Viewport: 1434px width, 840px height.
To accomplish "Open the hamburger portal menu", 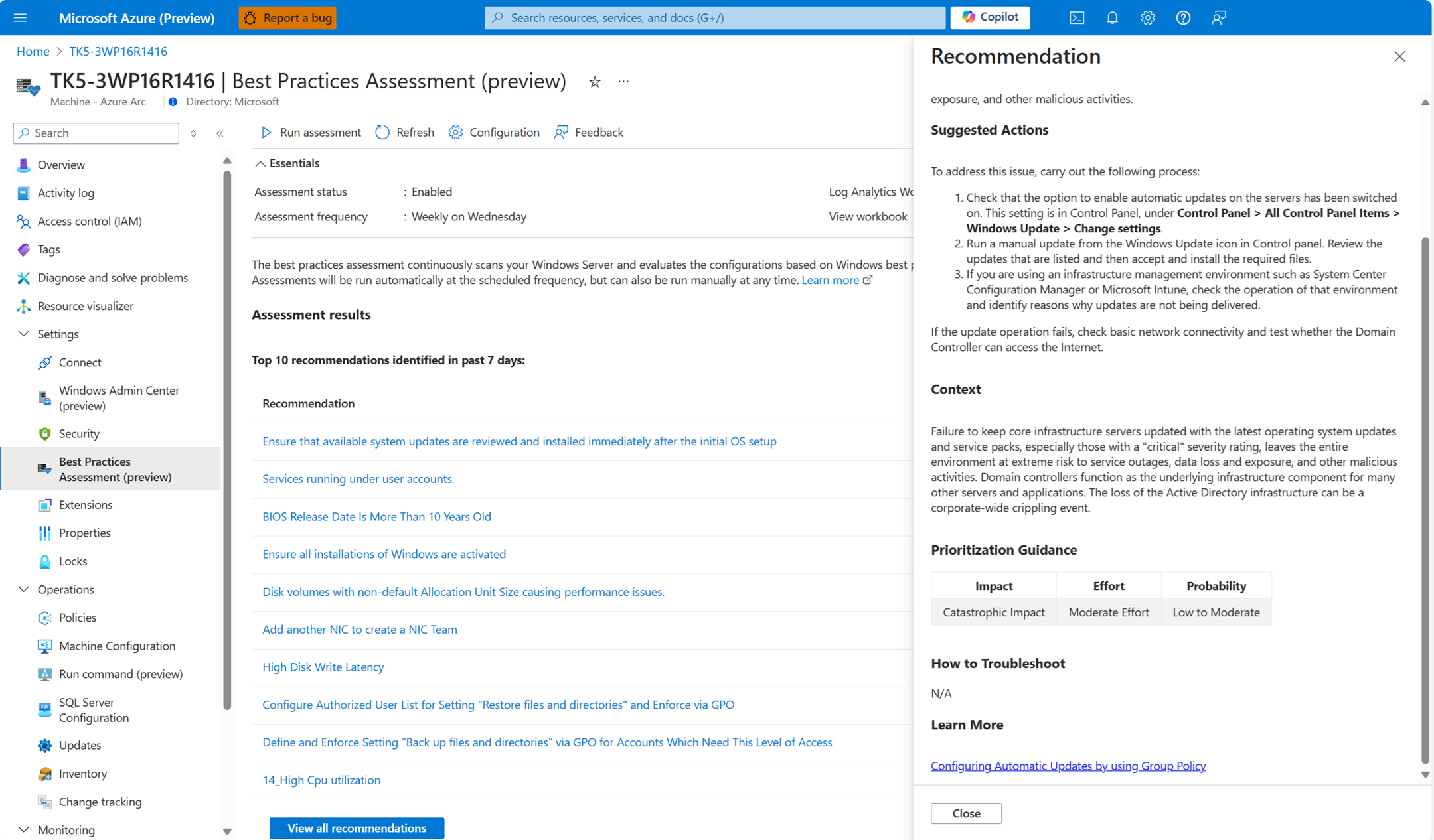I will coord(20,18).
